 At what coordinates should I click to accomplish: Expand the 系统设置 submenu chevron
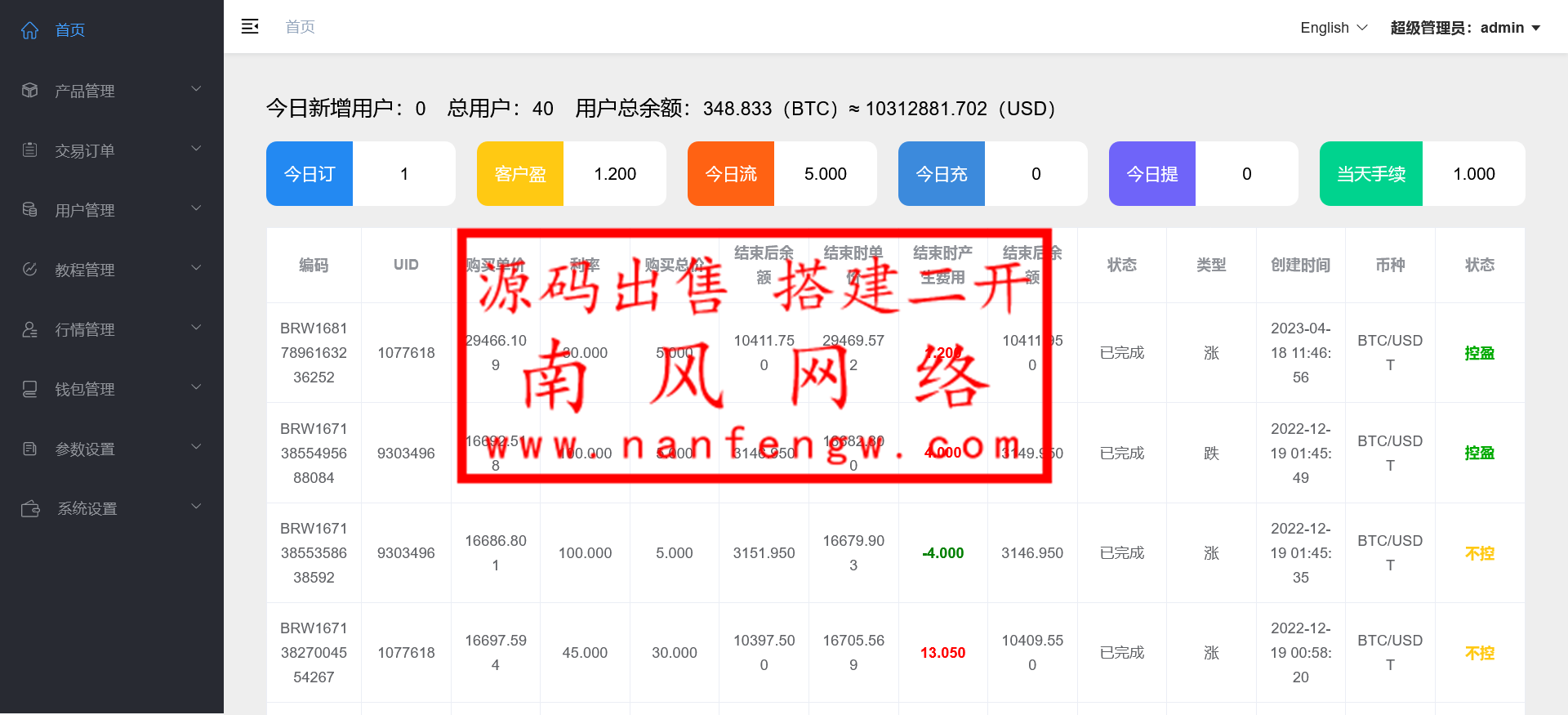pyautogui.click(x=196, y=507)
